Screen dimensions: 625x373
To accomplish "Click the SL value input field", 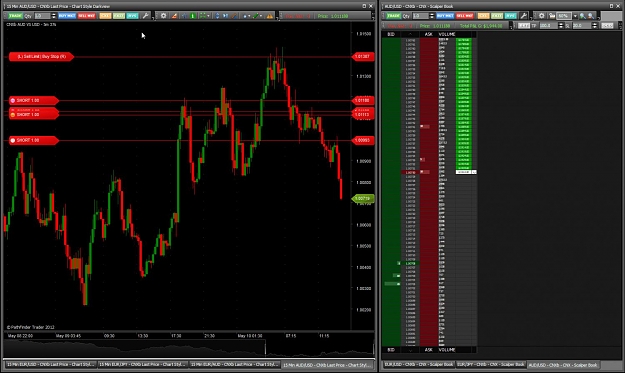I will 582,26.
